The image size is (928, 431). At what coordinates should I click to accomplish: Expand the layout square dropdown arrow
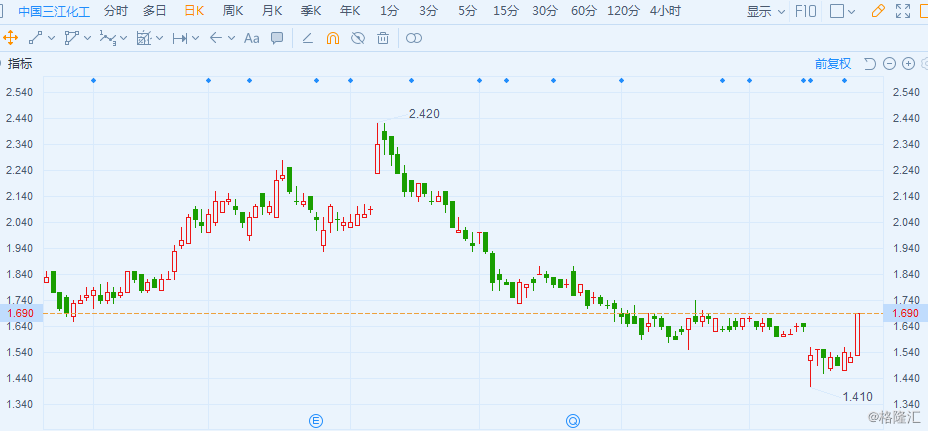852,11
